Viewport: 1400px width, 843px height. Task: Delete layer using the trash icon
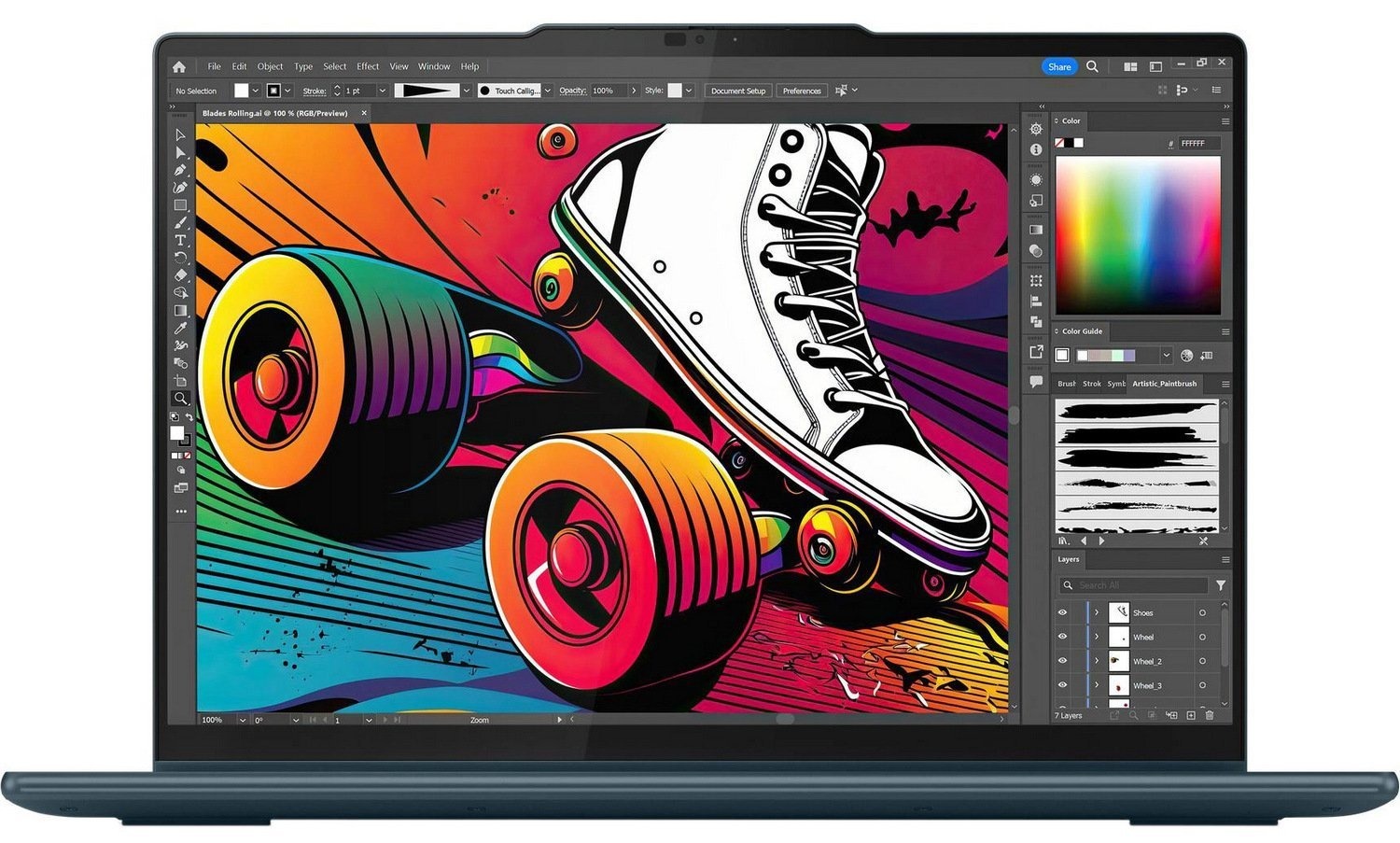(x=1210, y=716)
